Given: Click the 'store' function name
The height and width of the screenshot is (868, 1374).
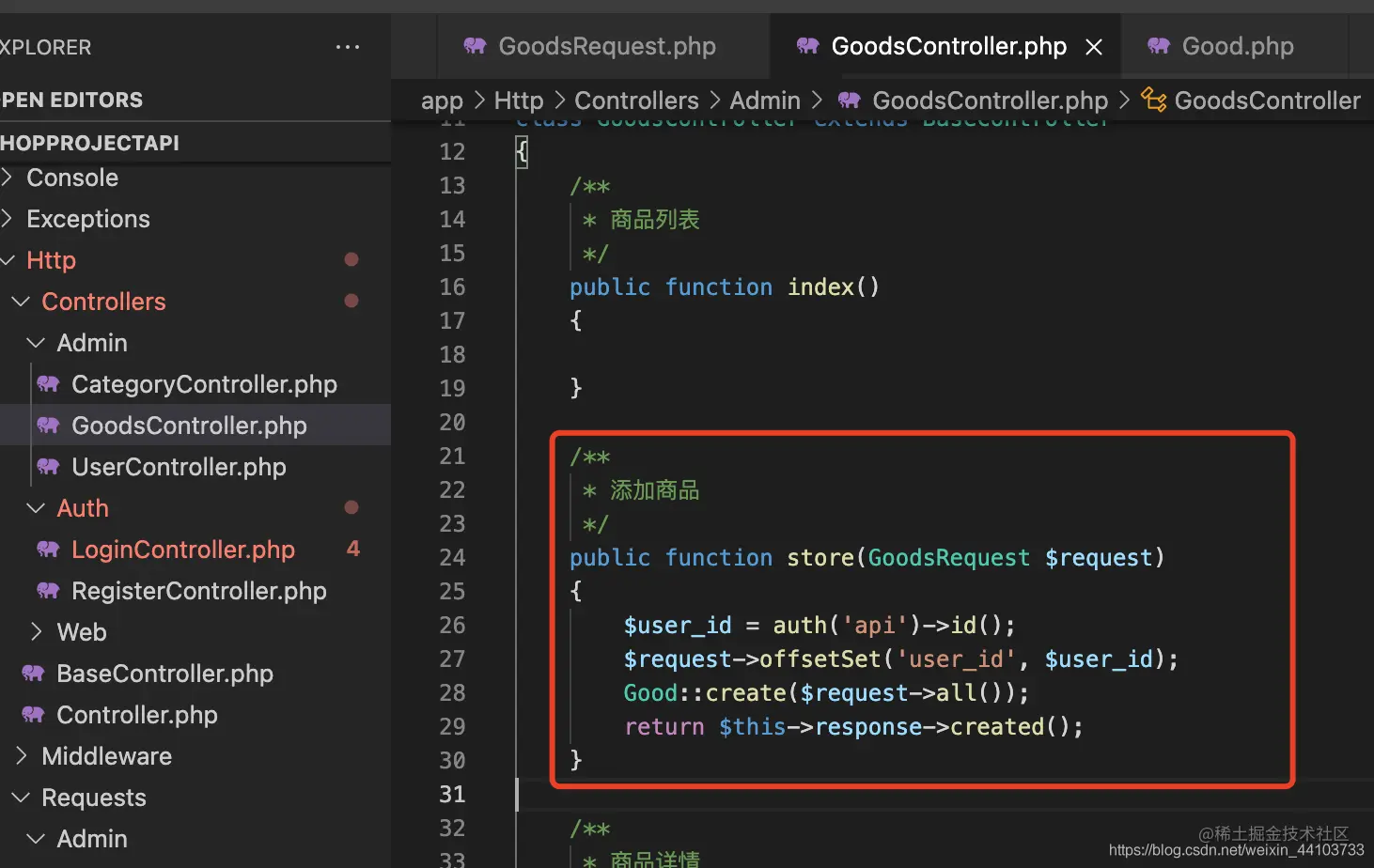Looking at the screenshot, I should 820,558.
